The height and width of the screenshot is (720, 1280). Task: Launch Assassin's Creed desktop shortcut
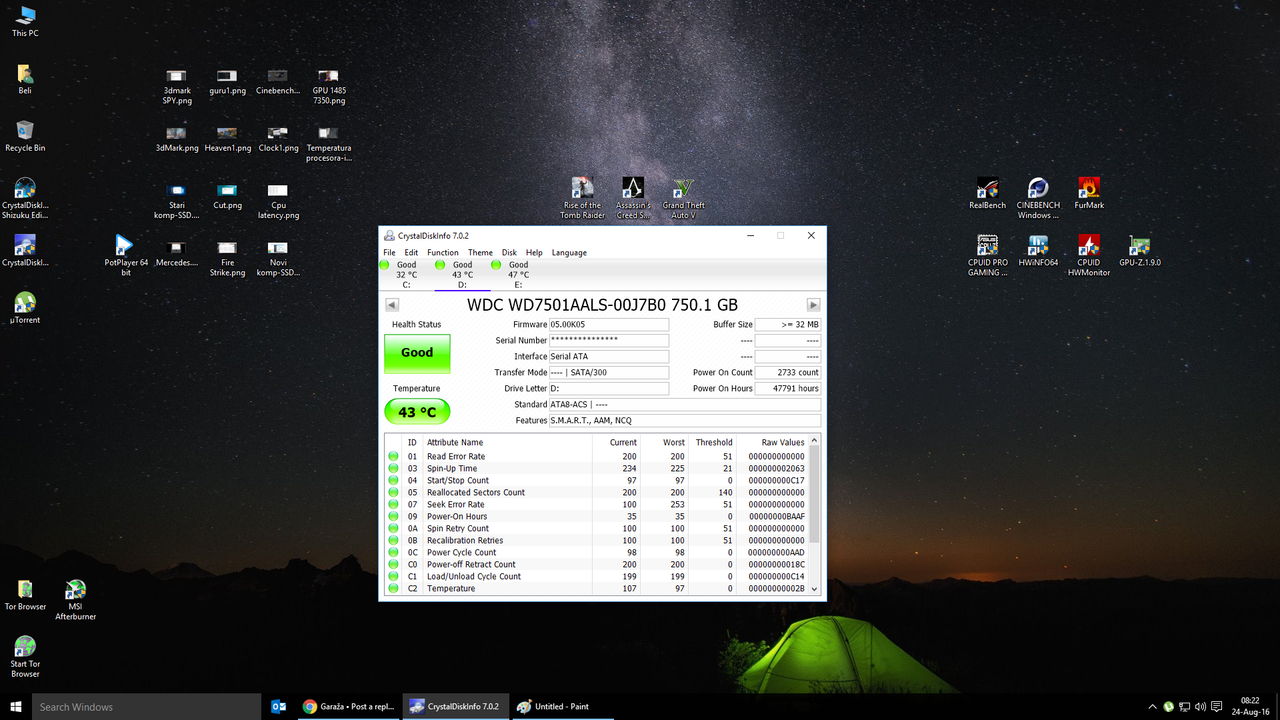pos(632,198)
